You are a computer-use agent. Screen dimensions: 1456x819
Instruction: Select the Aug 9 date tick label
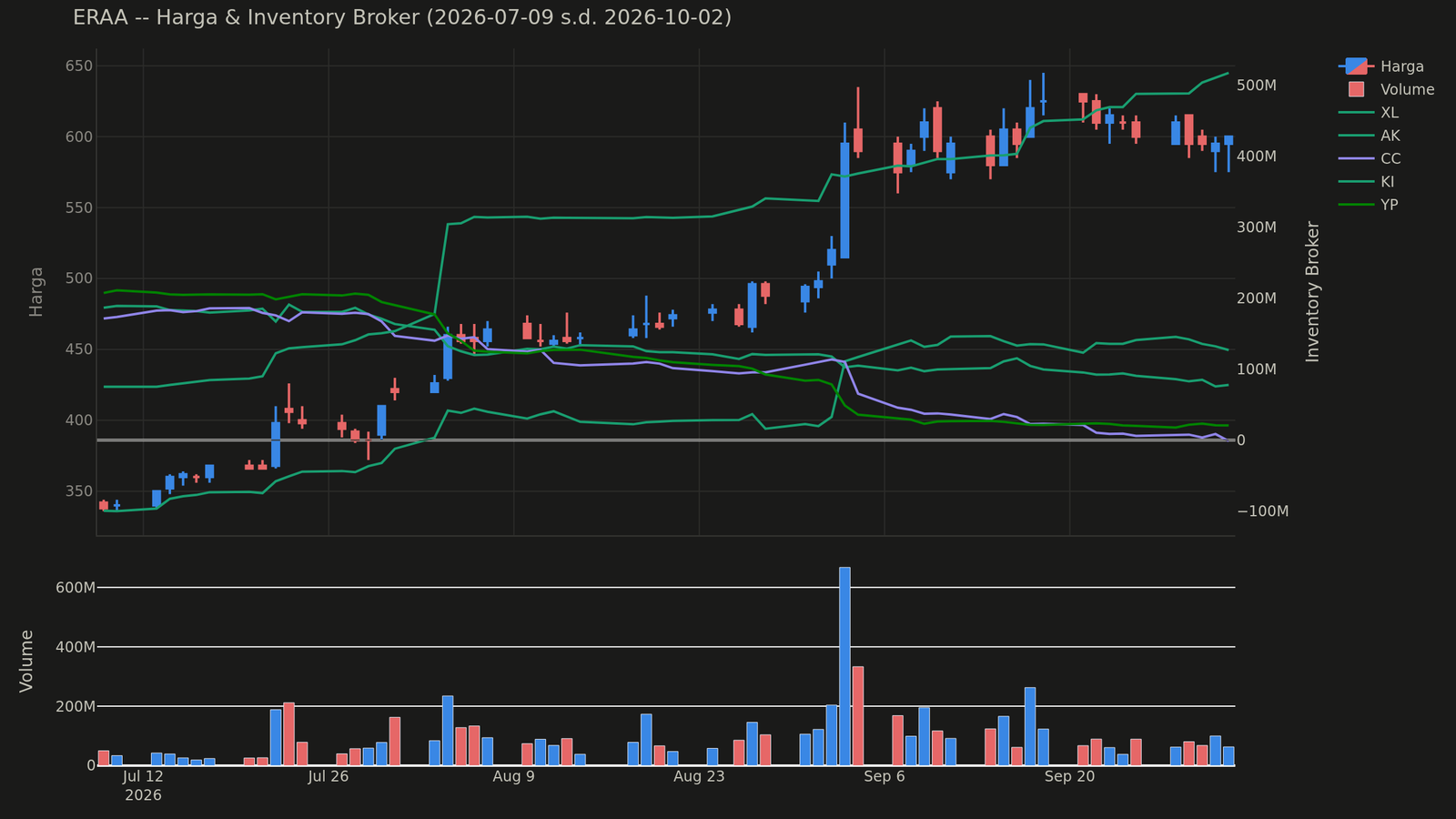[x=514, y=776]
